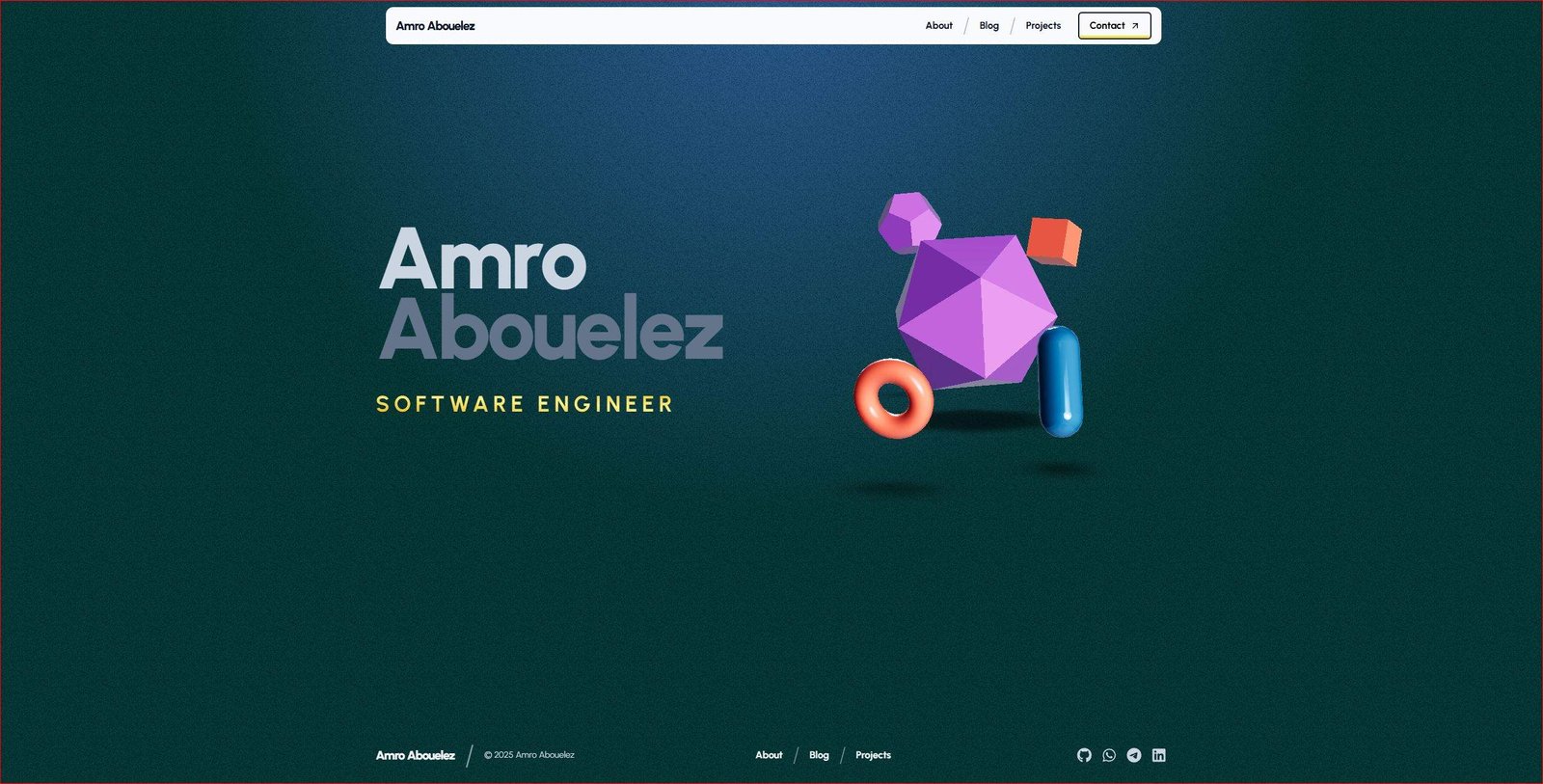The height and width of the screenshot is (784, 1543).
Task: Click the Software Engineer yellow subtitle
Action: tap(525, 404)
